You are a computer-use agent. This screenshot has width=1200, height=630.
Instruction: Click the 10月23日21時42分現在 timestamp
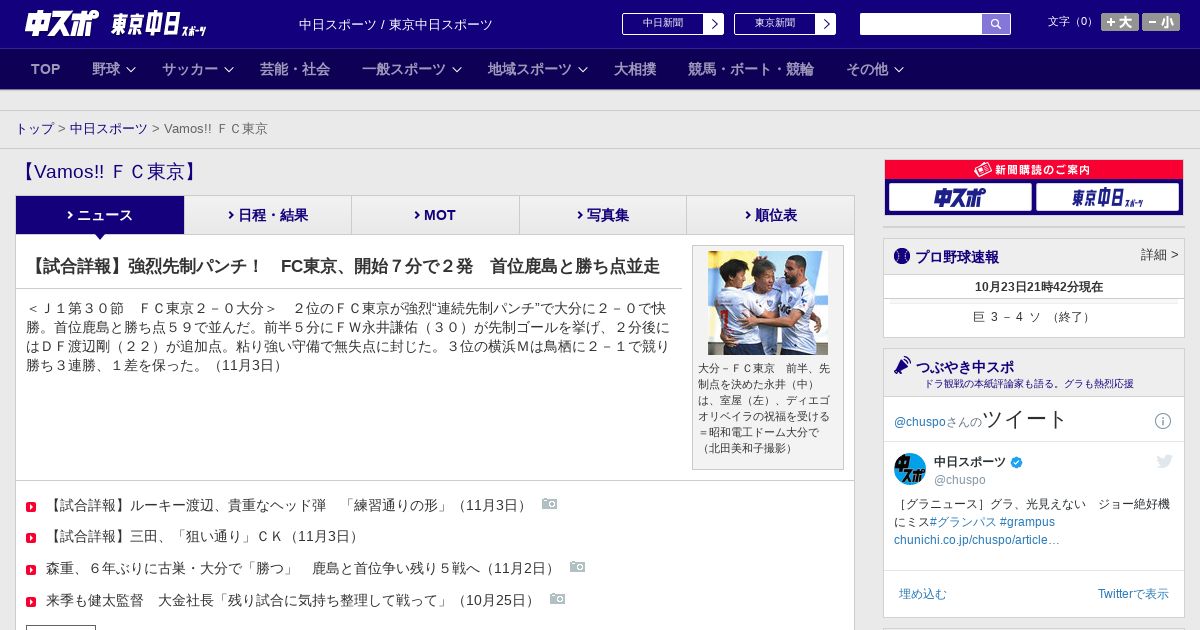pyautogui.click(x=1038, y=287)
